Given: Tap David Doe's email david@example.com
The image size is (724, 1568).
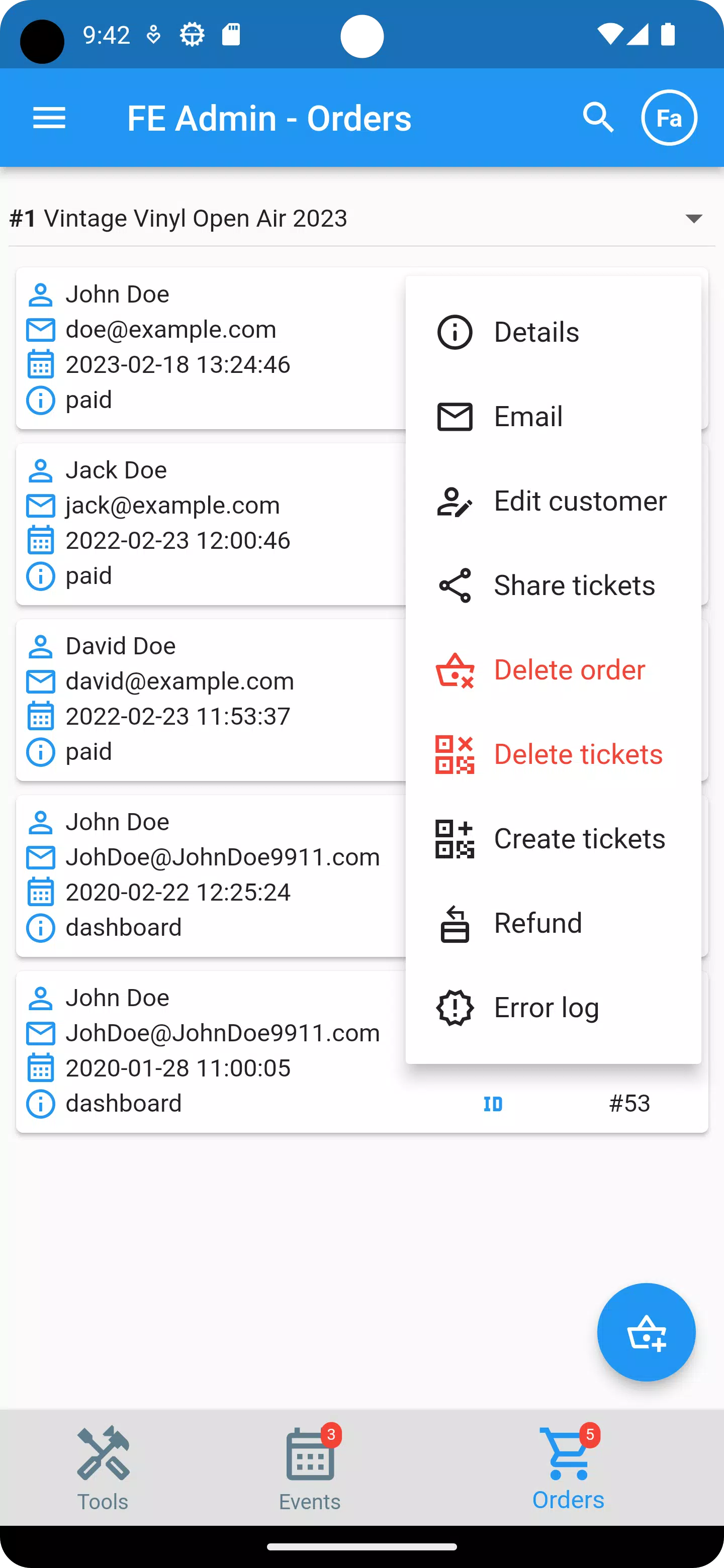Looking at the screenshot, I should 179,681.
